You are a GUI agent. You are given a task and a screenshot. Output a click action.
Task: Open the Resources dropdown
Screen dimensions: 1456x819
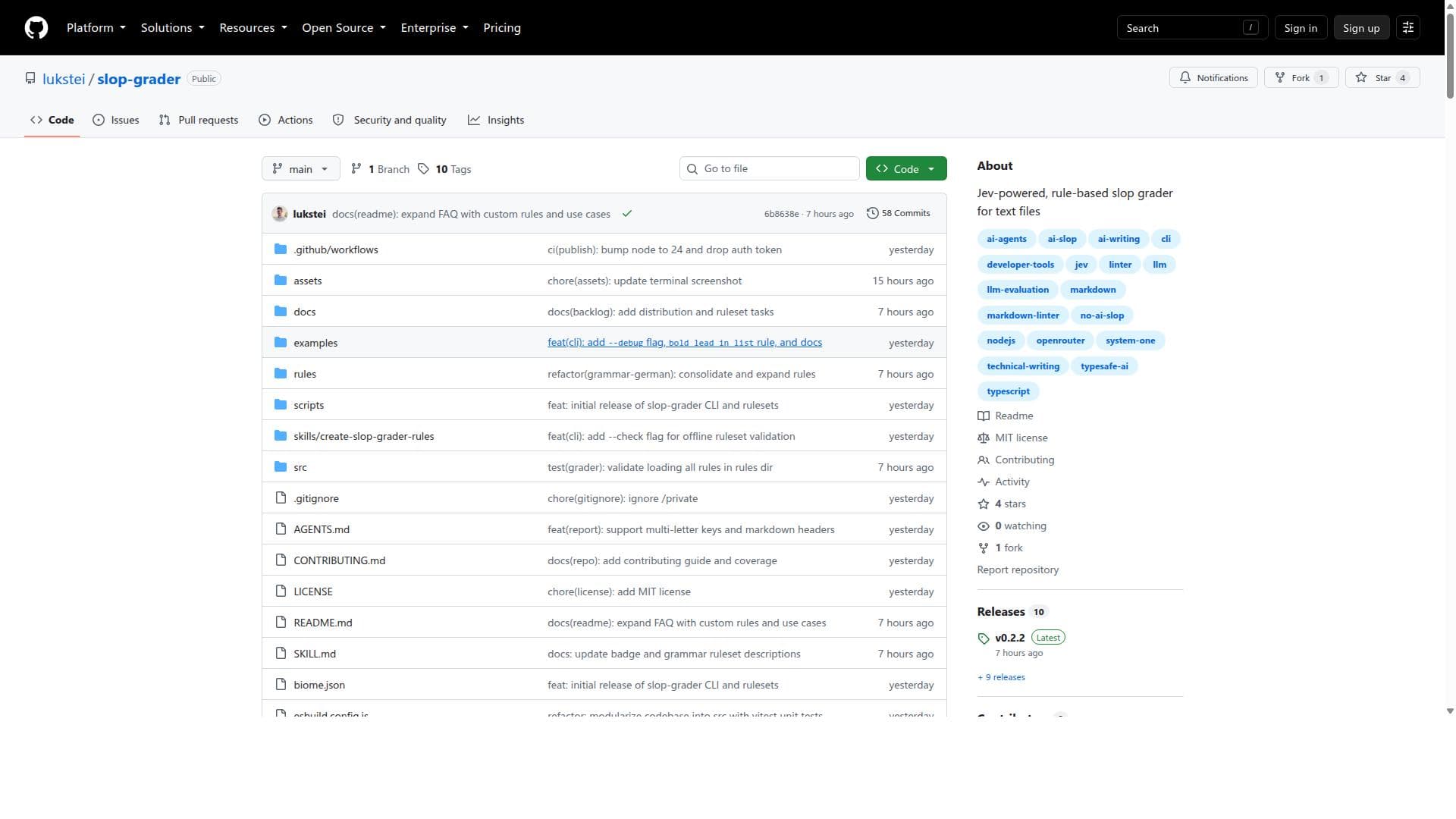[253, 28]
